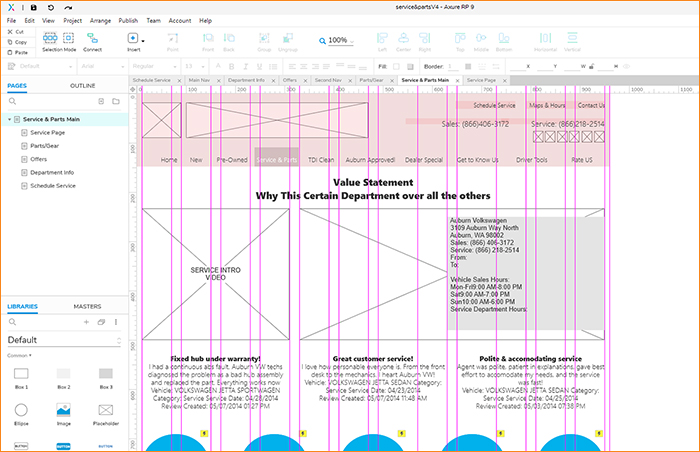Click the Add Page icon in Pages panel
The image size is (700, 452).
pyautogui.click(x=100, y=101)
